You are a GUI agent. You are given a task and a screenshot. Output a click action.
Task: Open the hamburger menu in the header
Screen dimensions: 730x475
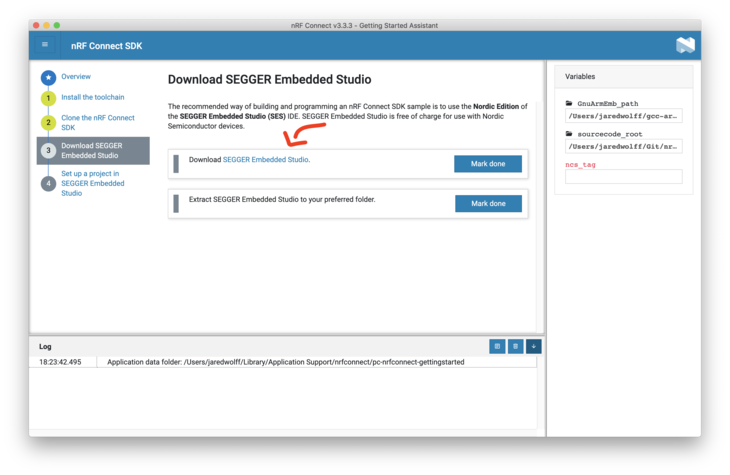point(45,45)
